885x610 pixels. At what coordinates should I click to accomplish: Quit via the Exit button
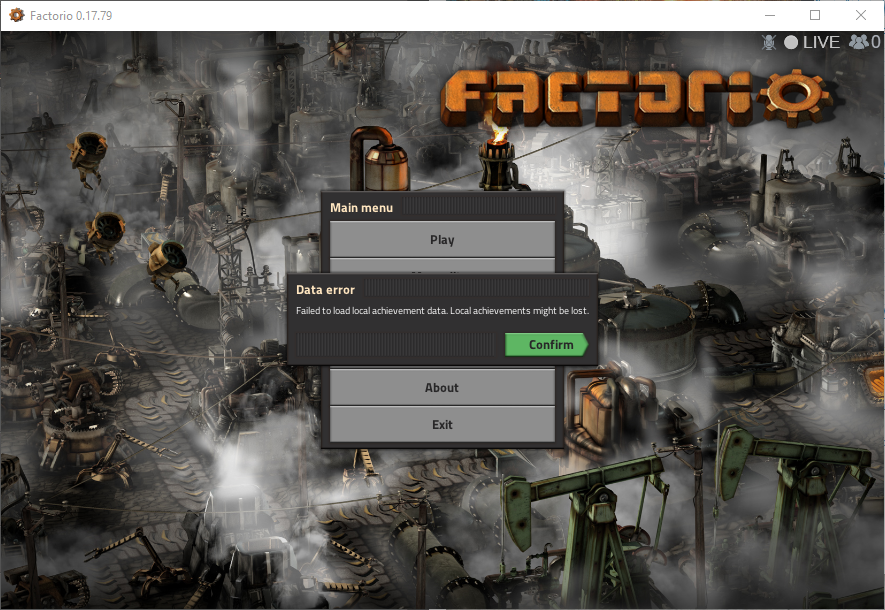click(x=442, y=424)
